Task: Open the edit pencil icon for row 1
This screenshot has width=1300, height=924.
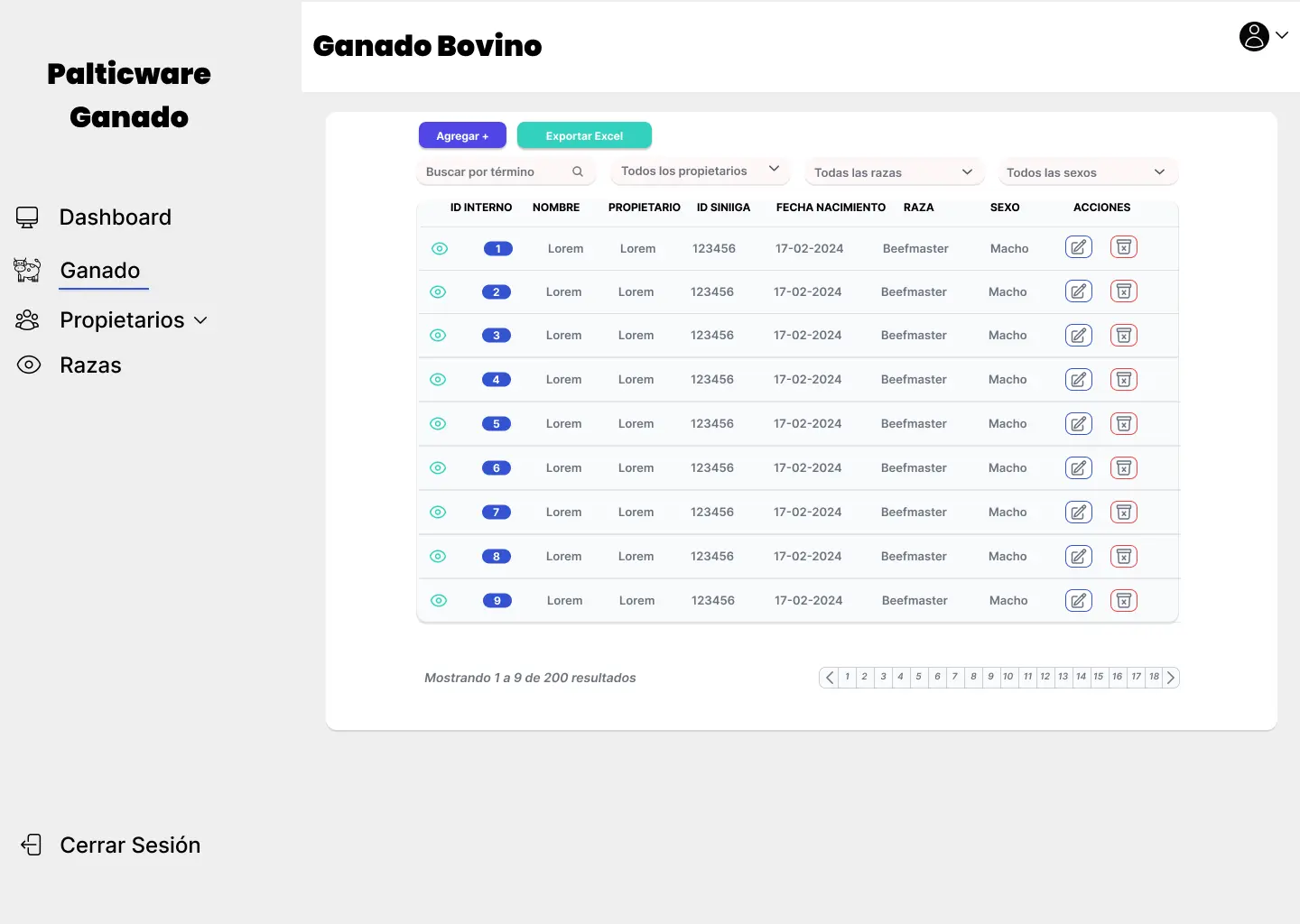Action: (x=1078, y=246)
